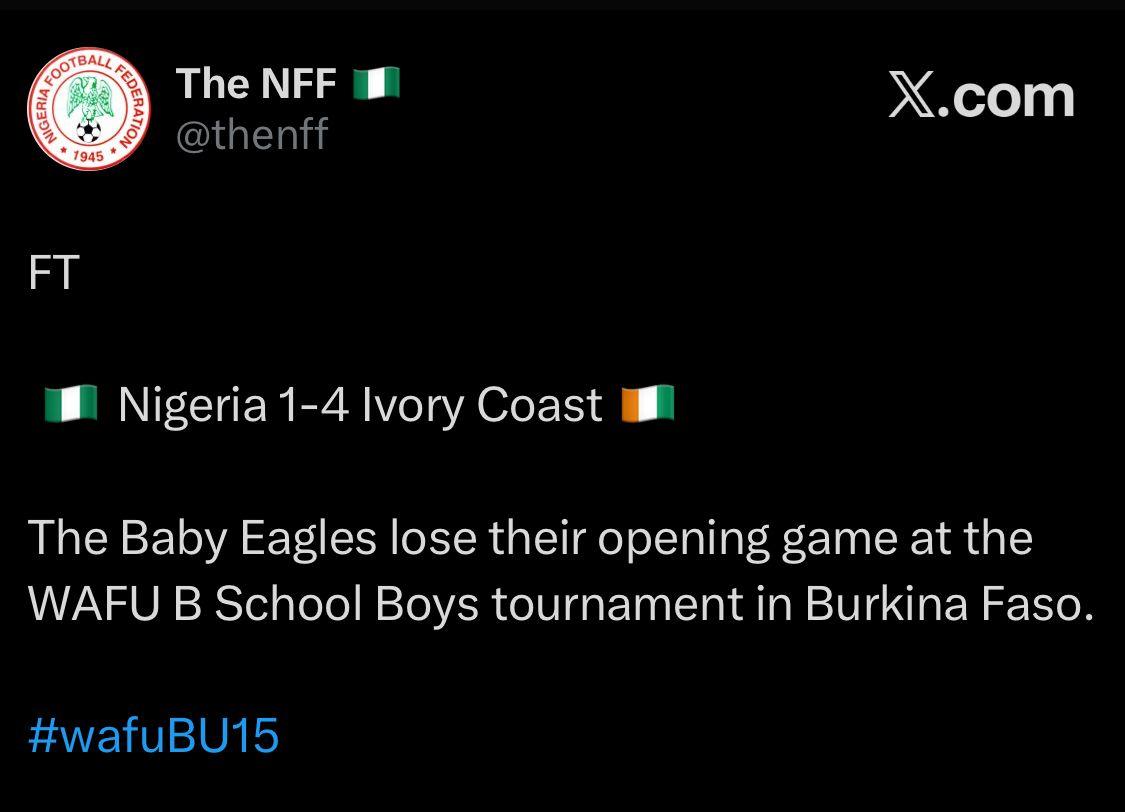Click the Nigerian flag beside The NFF name
Image resolution: width=1125 pixels, height=812 pixels.
coord(376,84)
